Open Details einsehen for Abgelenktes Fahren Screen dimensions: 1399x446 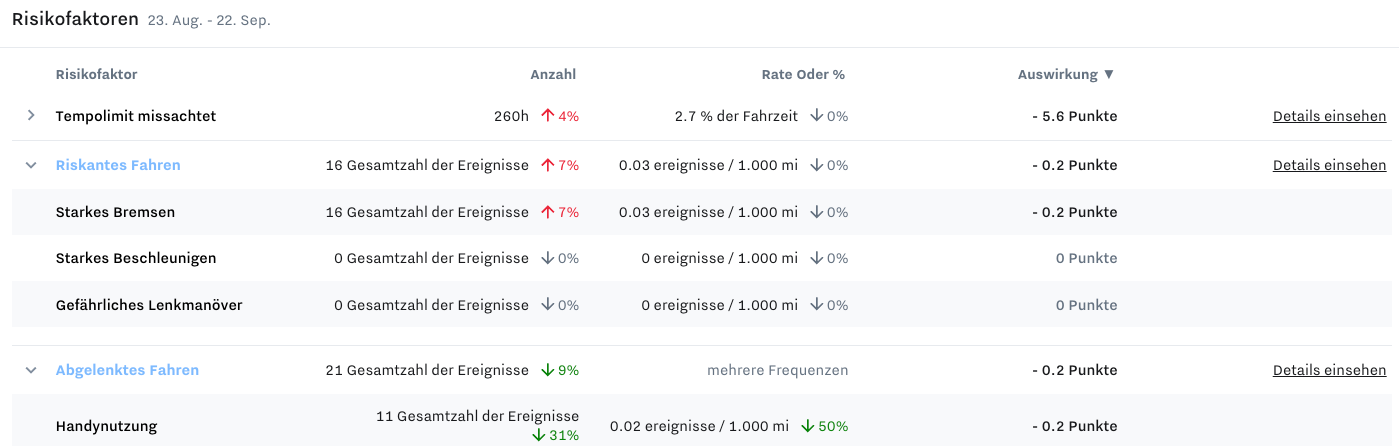pos(1329,370)
